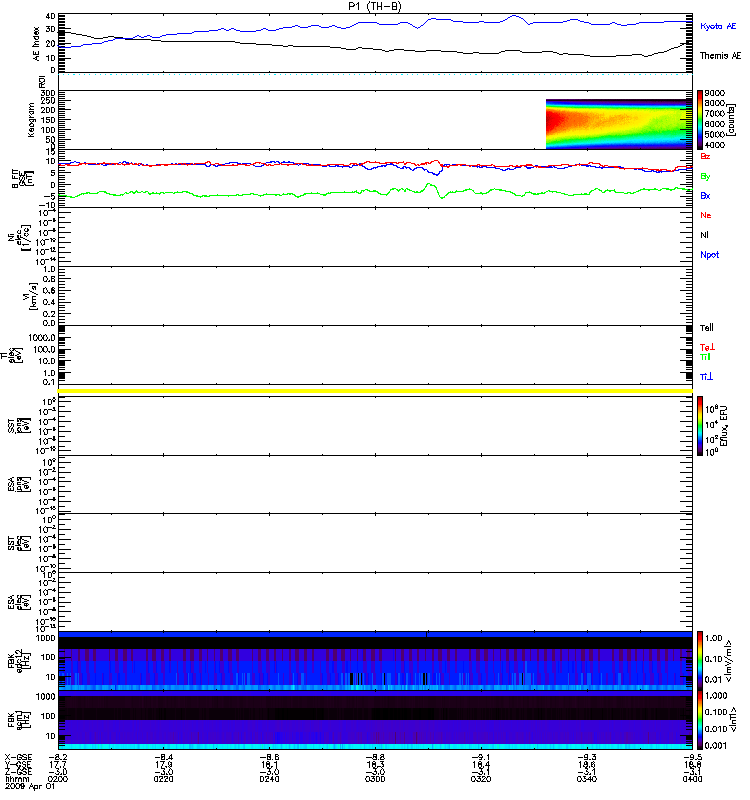
Task: Click the FBK edc12 spectrogram panel
Action: point(376,661)
